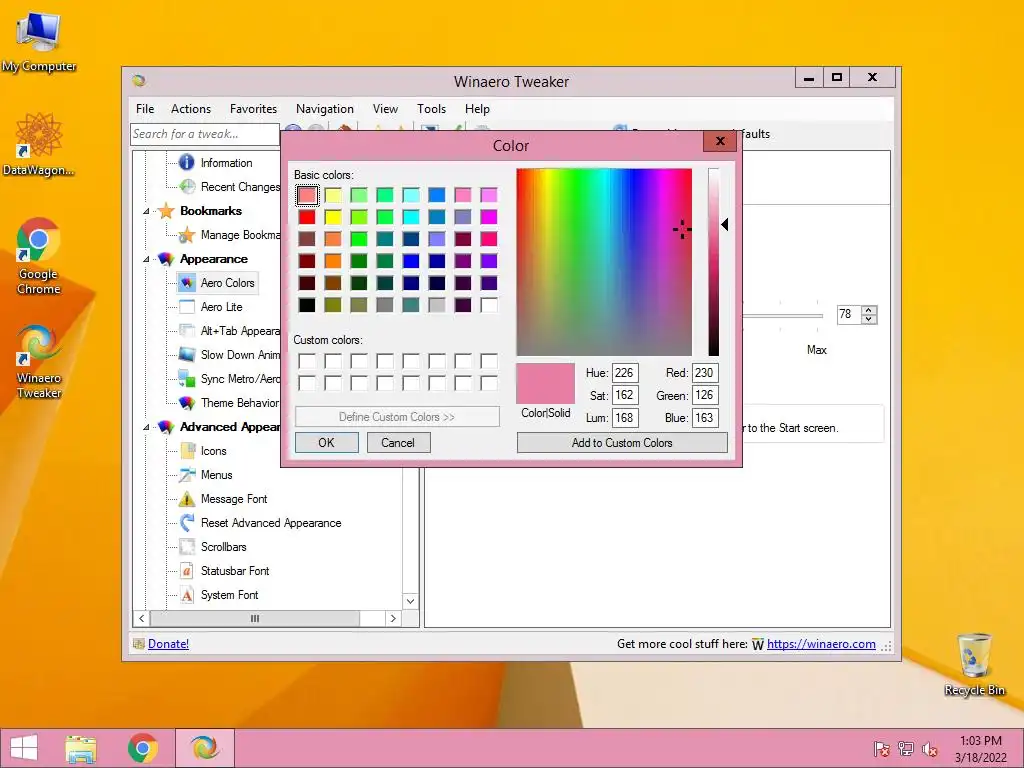Click the Recent Changes clock icon
The height and width of the screenshot is (768, 1024).
coord(187,186)
